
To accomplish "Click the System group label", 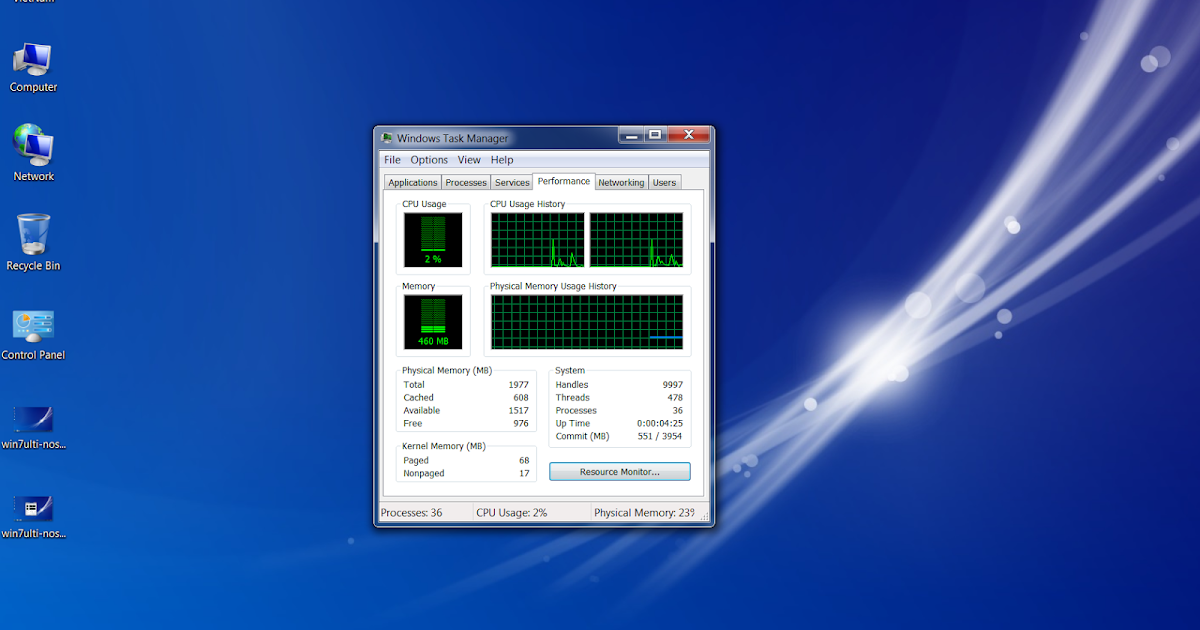I will pos(570,371).
